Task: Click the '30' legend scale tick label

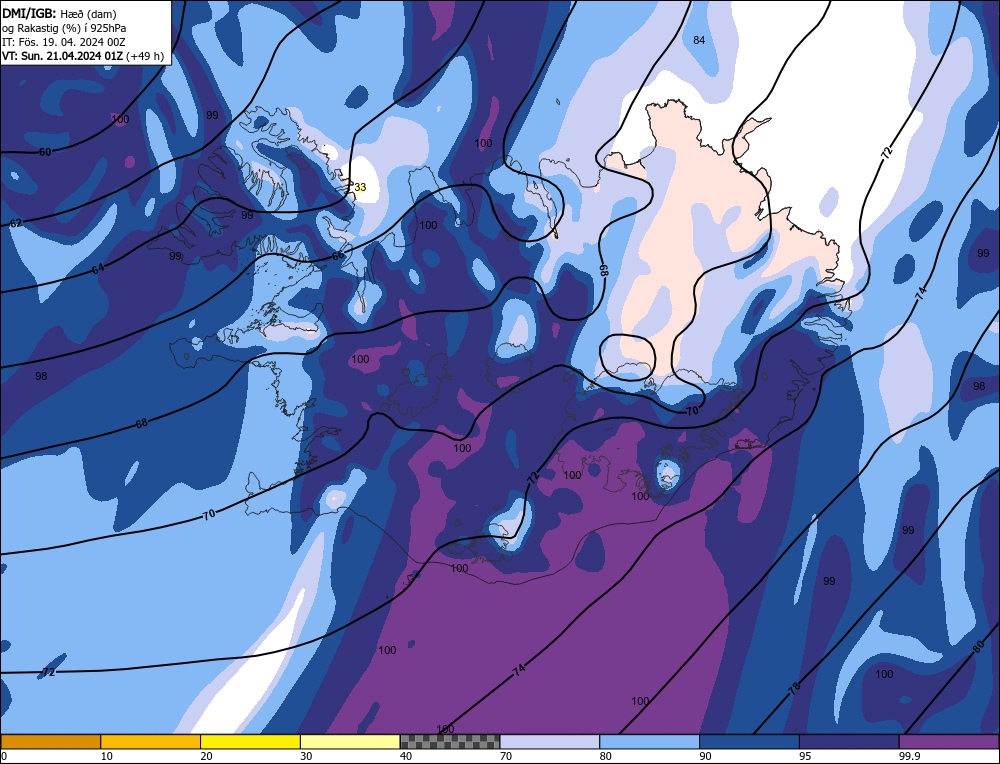Action: click(x=306, y=756)
